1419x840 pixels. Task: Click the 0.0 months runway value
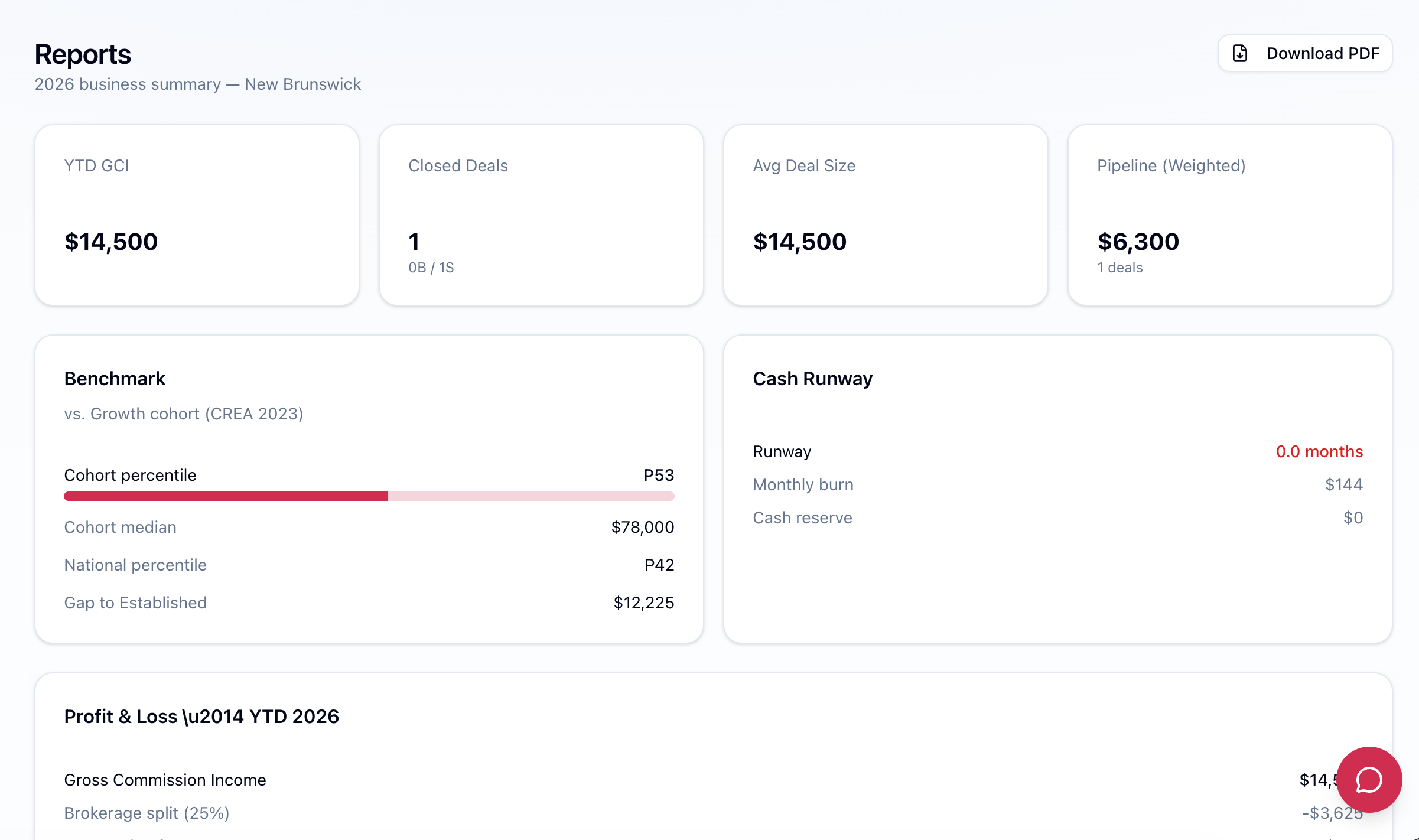(1319, 451)
